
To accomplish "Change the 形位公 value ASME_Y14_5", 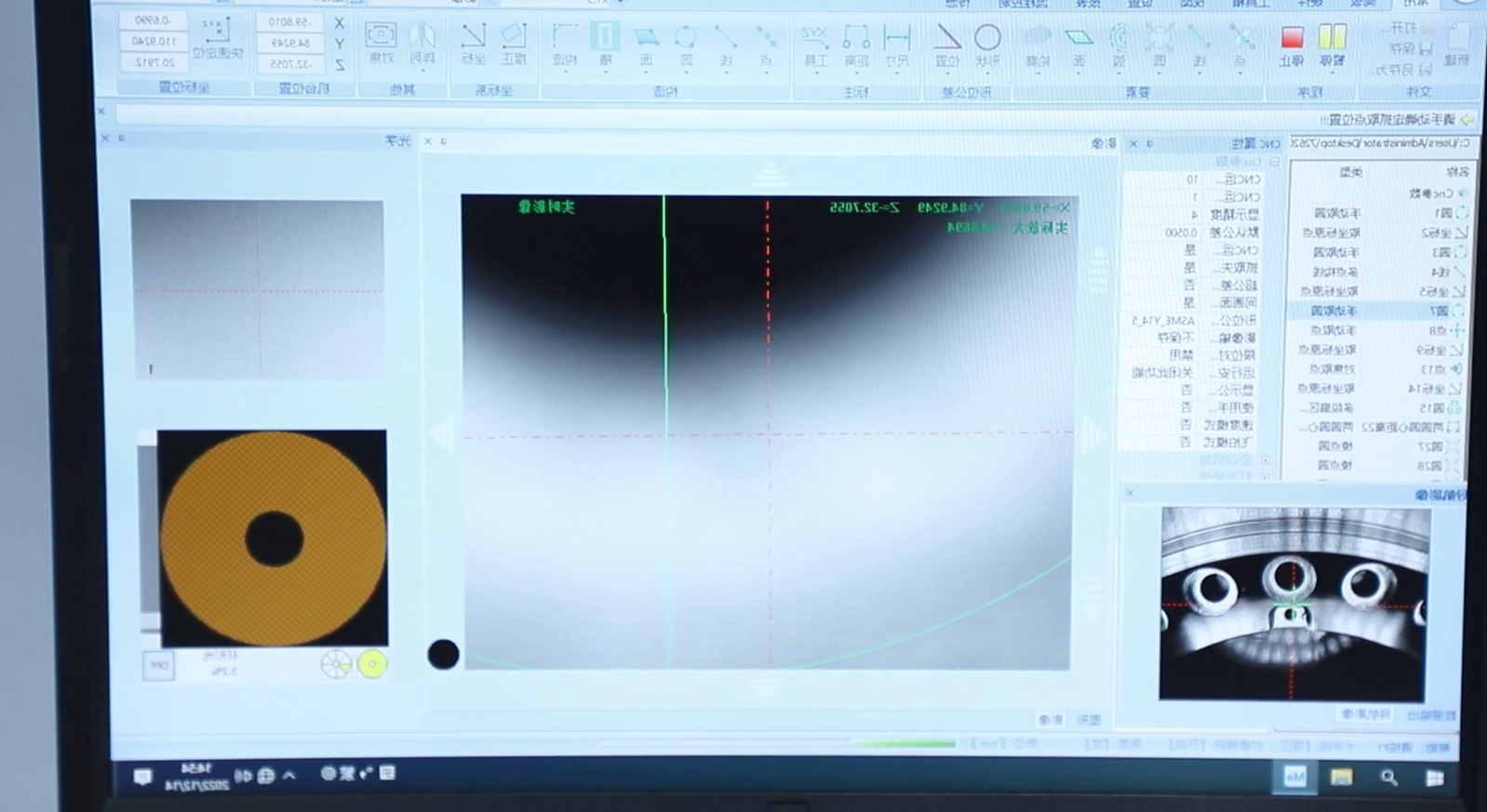I will tap(1162, 320).
